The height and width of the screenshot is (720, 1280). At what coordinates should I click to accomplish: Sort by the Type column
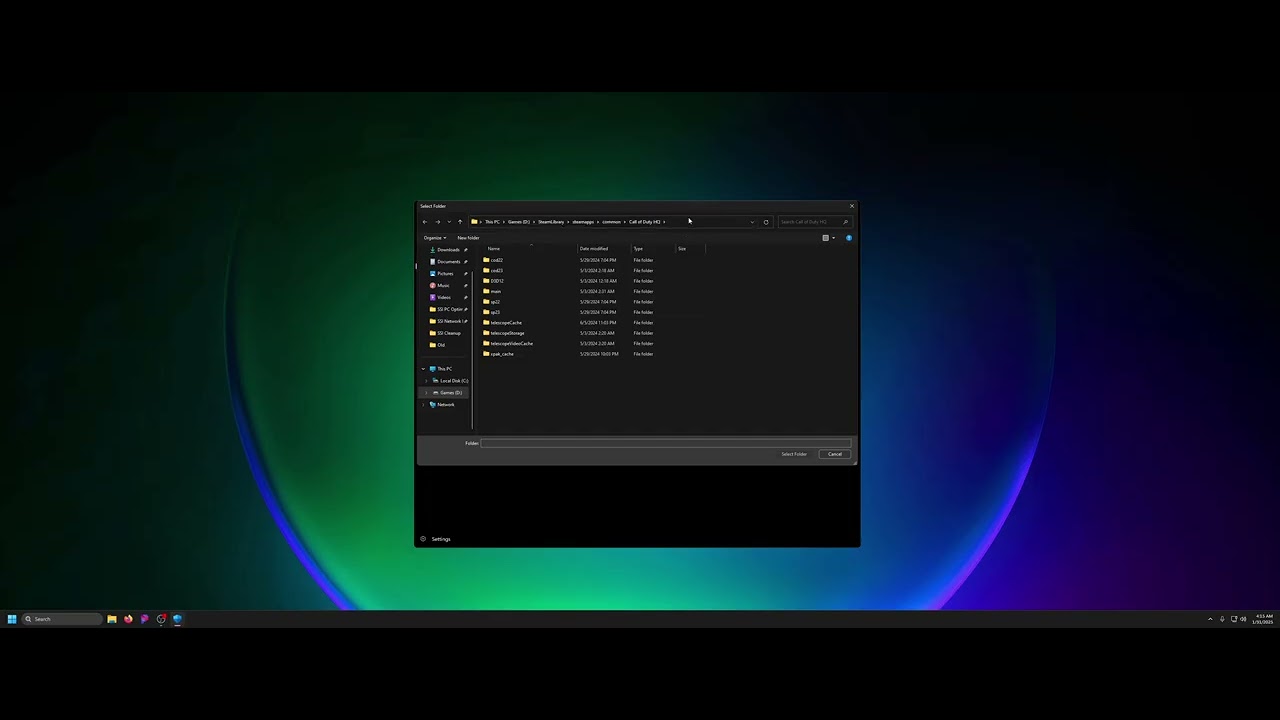(638, 249)
